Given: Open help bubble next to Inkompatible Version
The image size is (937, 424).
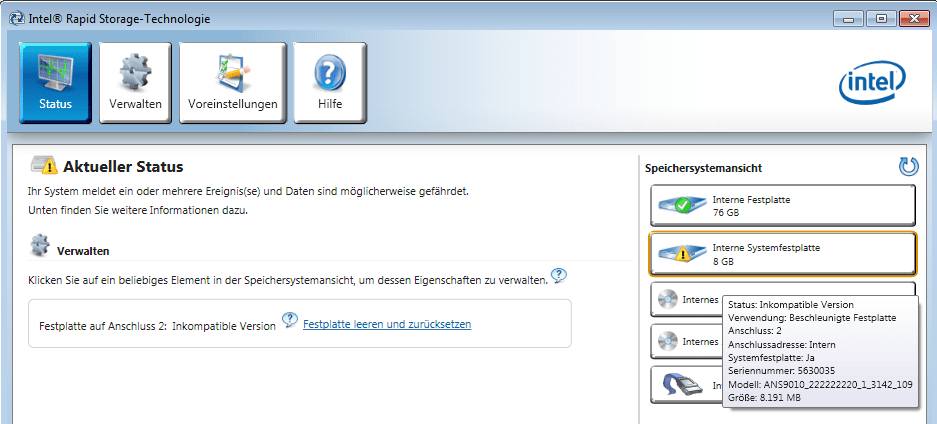Looking at the screenshot, I should pos(290,320).
